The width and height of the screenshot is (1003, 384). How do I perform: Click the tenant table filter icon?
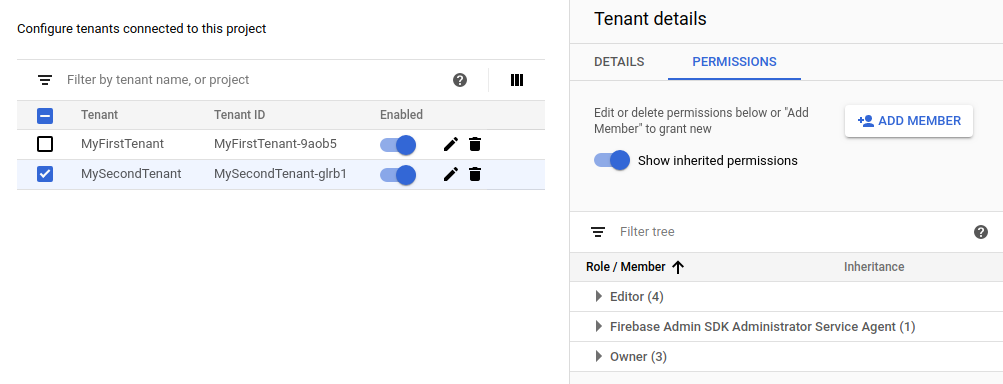click(45, 80)
